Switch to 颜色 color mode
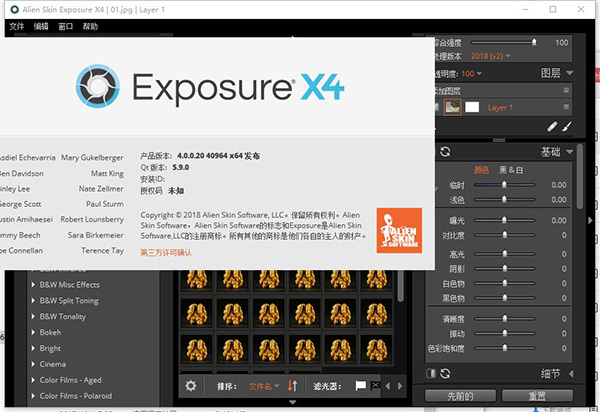Image resolution: width=600 pixels, height=412 pixels. coord(482,170)
